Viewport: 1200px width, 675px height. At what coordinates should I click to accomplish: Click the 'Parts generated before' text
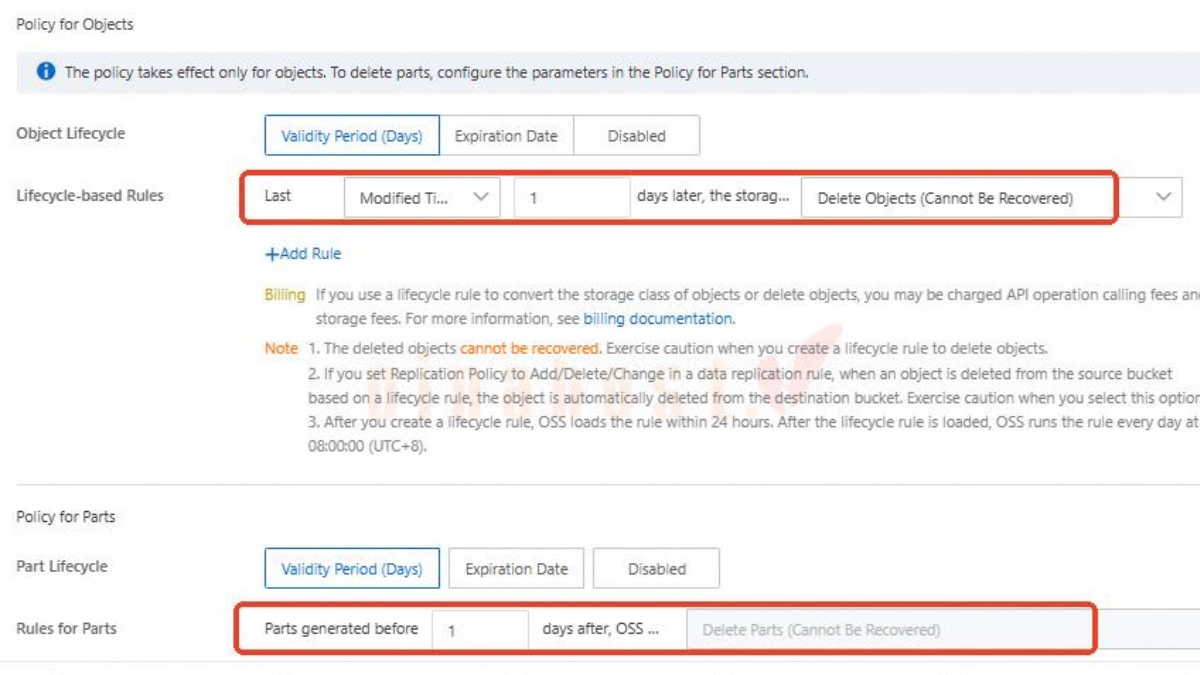pyautogui.click(x=341, y=629)
